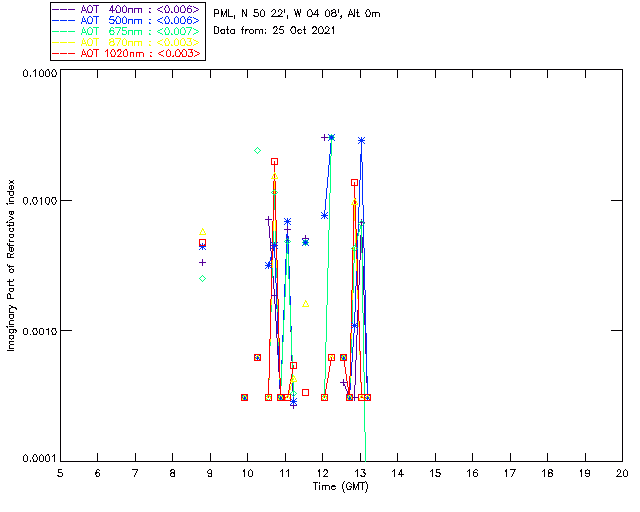Click the AOT 675nm legend entry
Image resolution: width=640 pixels, height=512 pixels.
tap(126, 31)
